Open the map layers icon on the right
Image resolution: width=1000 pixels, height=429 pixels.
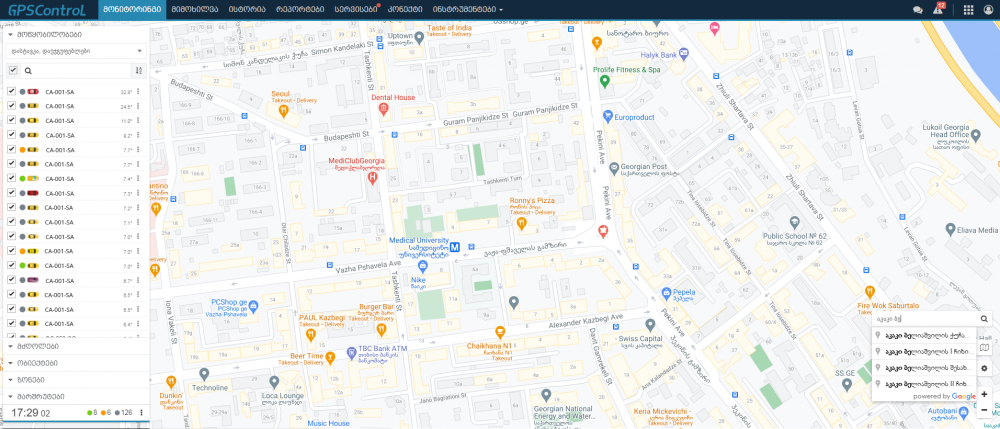(984, 347)
